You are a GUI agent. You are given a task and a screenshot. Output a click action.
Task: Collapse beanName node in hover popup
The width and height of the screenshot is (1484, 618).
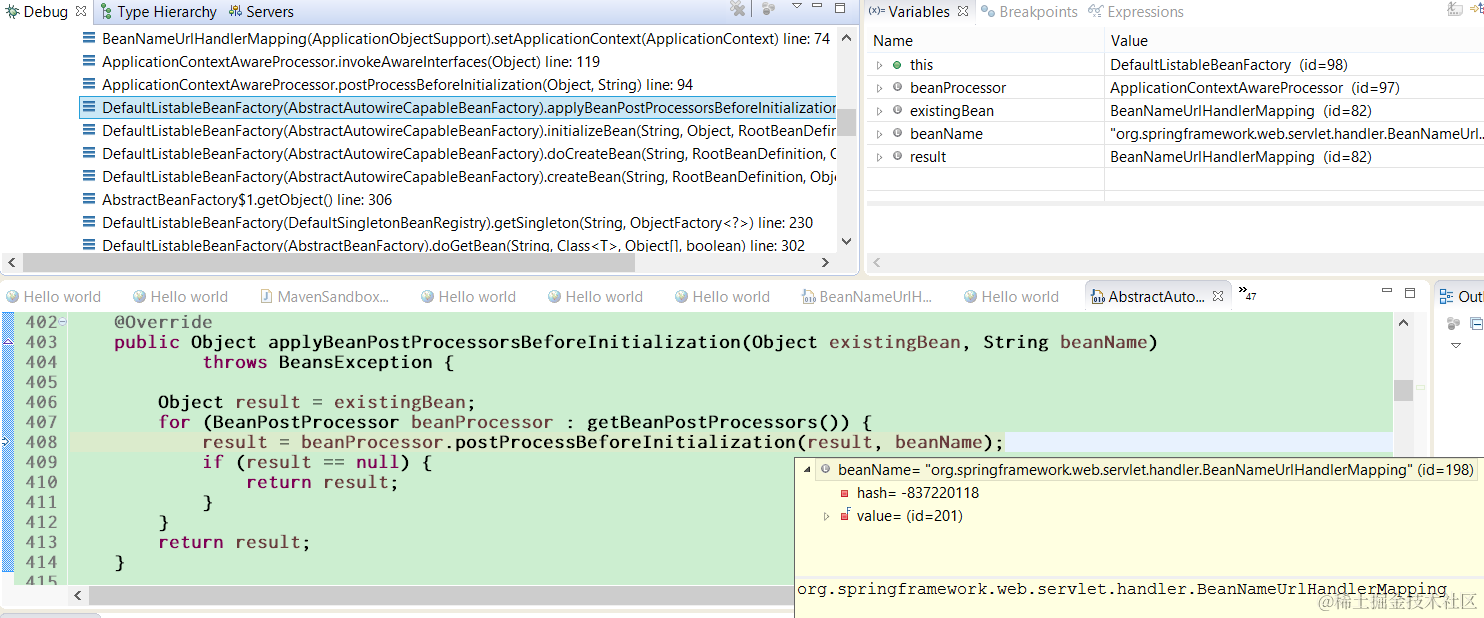807,470
